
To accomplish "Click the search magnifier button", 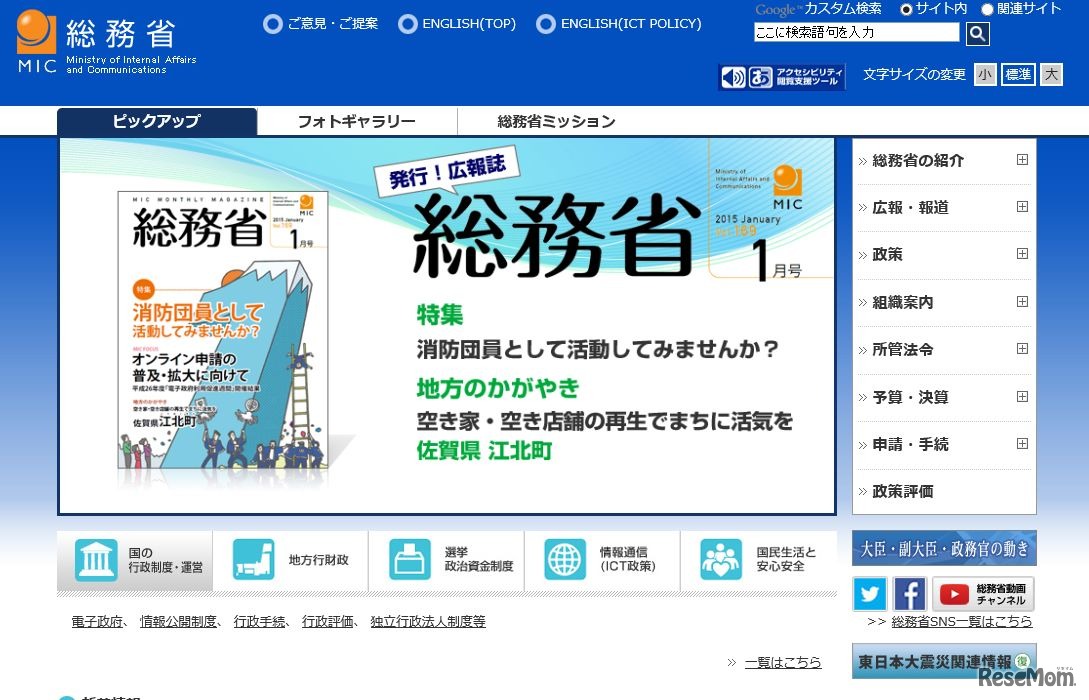I will [x=977, y=33].
